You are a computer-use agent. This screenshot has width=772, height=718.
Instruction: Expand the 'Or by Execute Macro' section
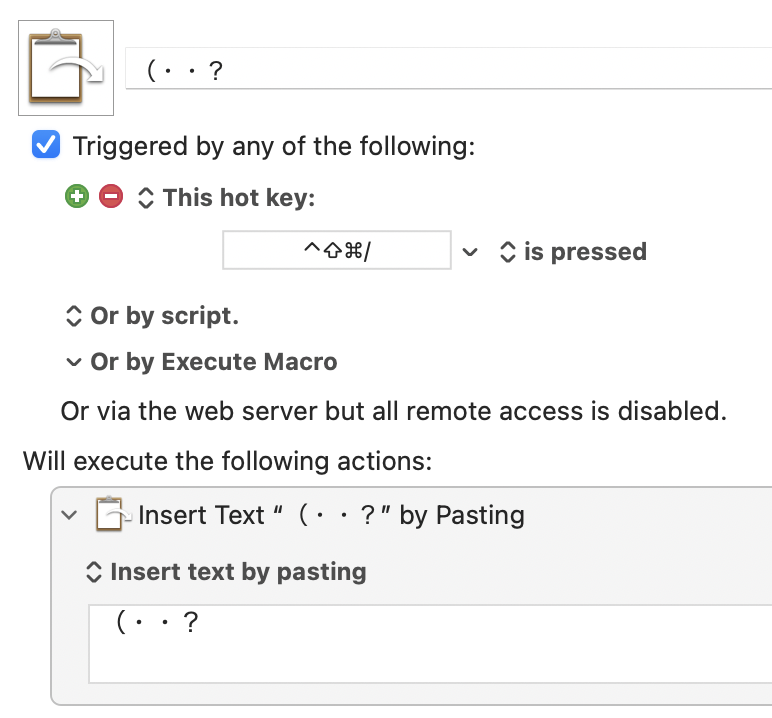click(x=73, y=362)
